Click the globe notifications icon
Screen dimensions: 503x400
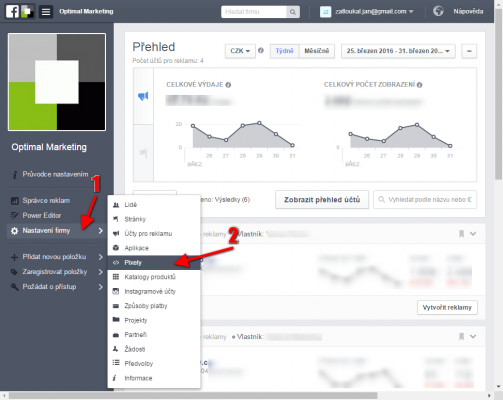click(x=438, y=11)
